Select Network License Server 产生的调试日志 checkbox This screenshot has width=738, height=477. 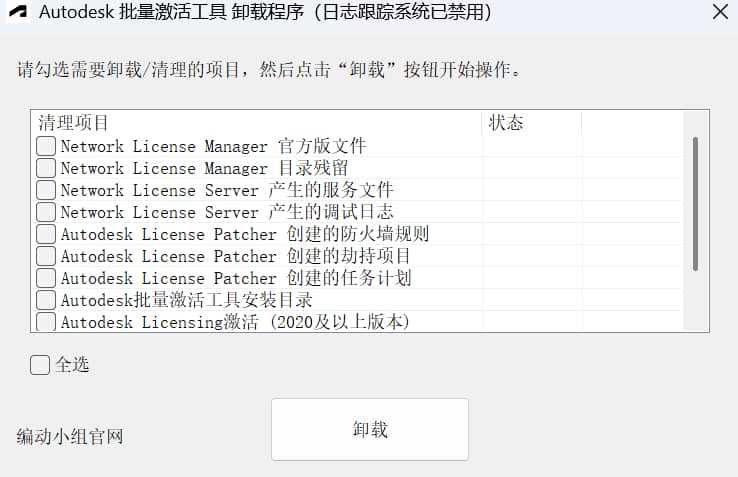46,212
